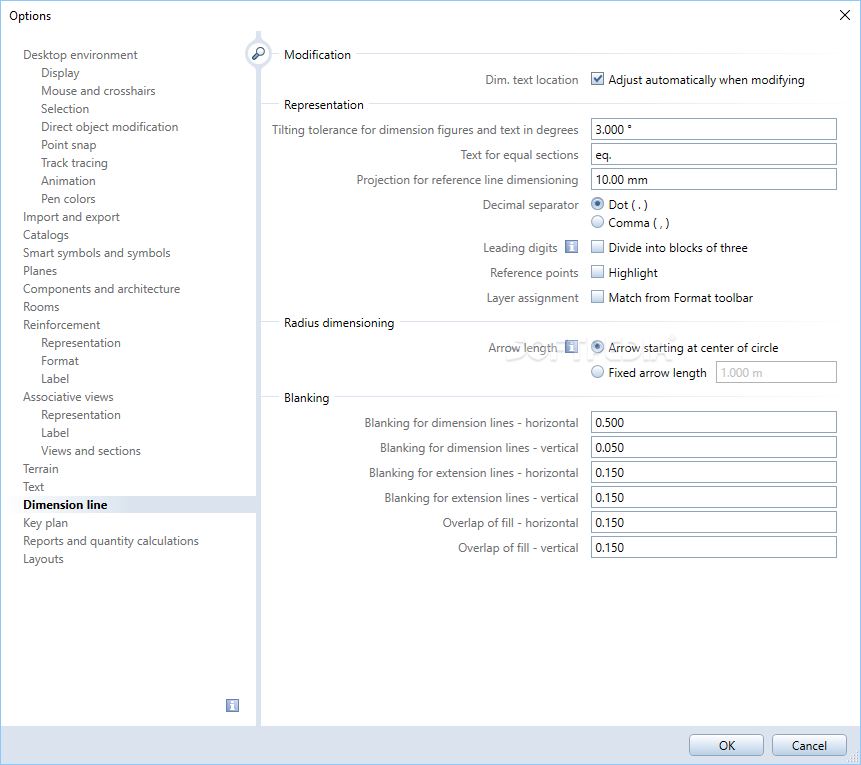Select Fixed arrow length option

597,372
